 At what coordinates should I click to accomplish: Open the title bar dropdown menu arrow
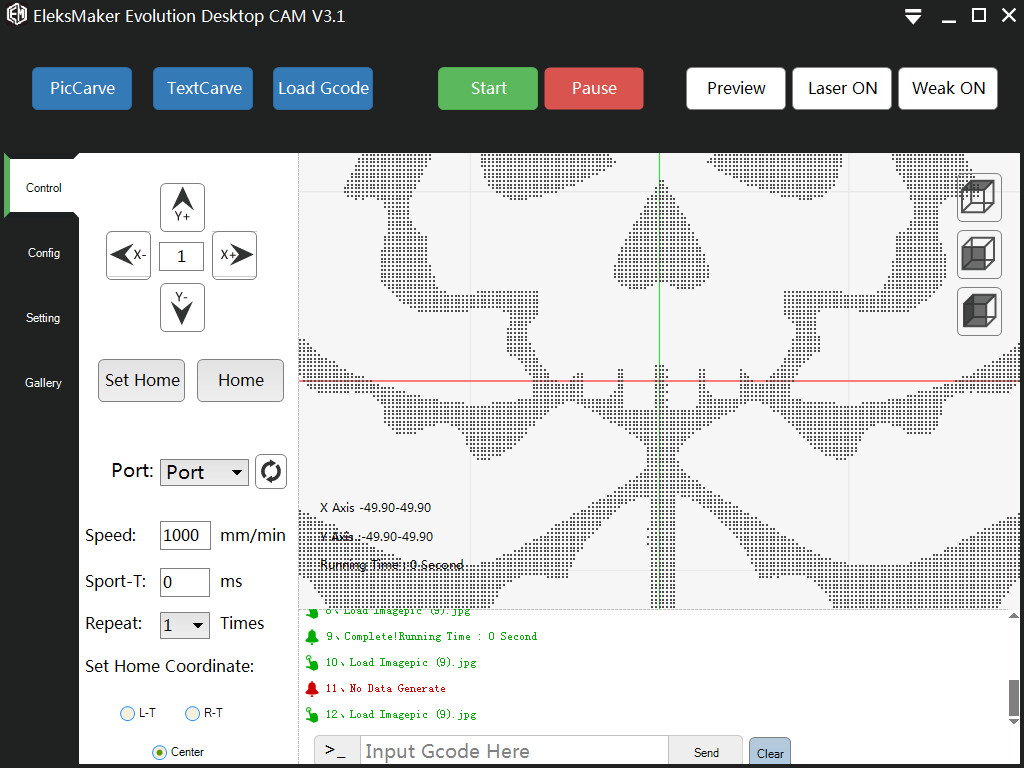click(x=912, y=17)
